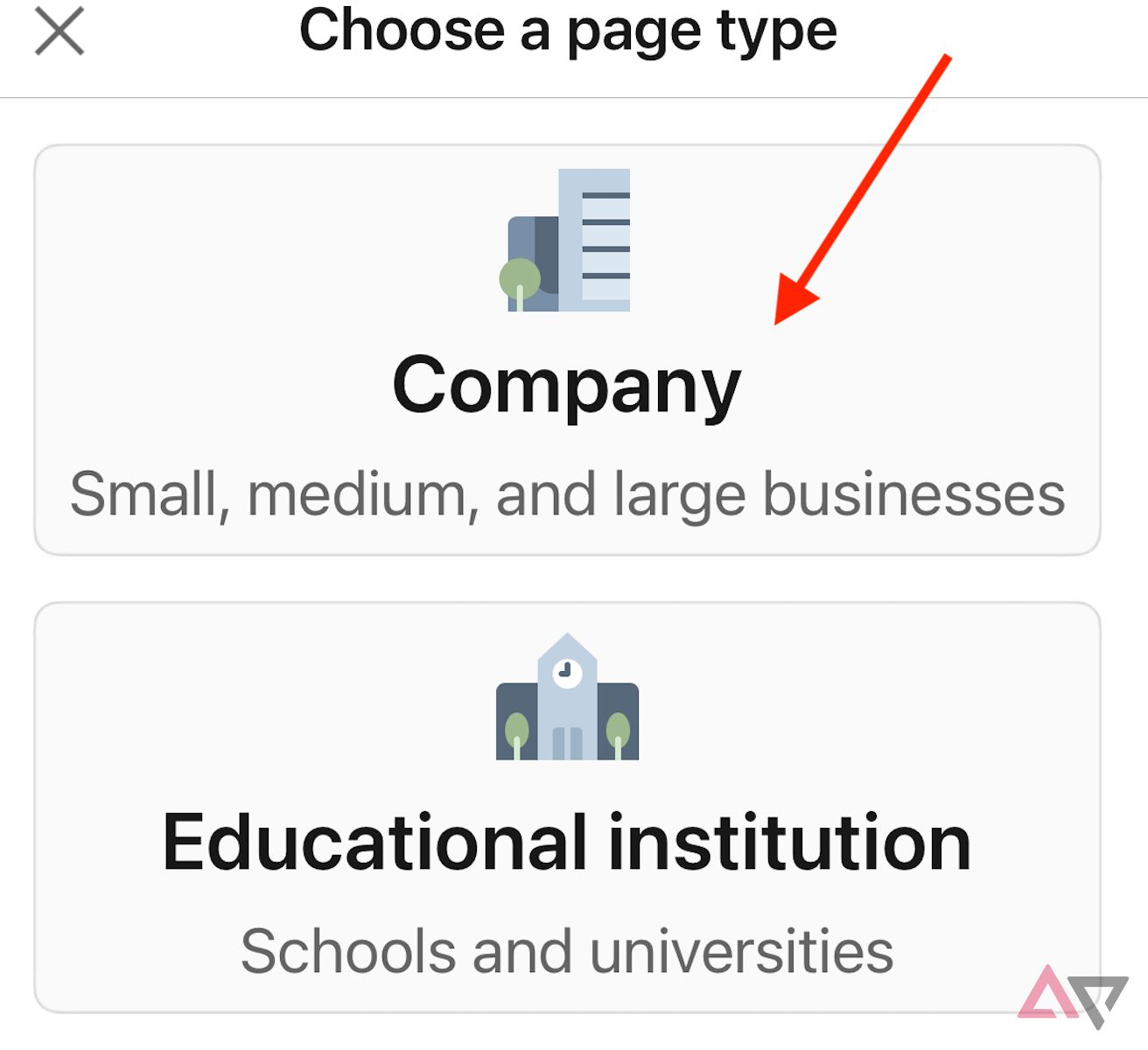1148x1050 pixels.
Task: Tap 'Schools and universities' description
Action: coord(567,951)
